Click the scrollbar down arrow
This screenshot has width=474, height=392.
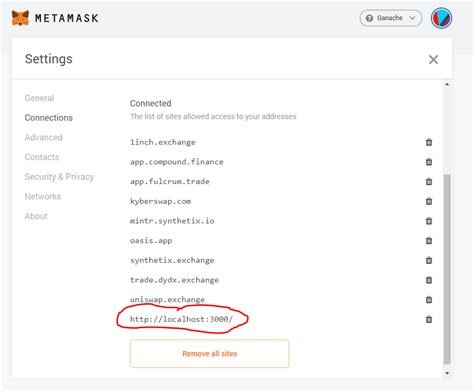[x=447, y=373]
